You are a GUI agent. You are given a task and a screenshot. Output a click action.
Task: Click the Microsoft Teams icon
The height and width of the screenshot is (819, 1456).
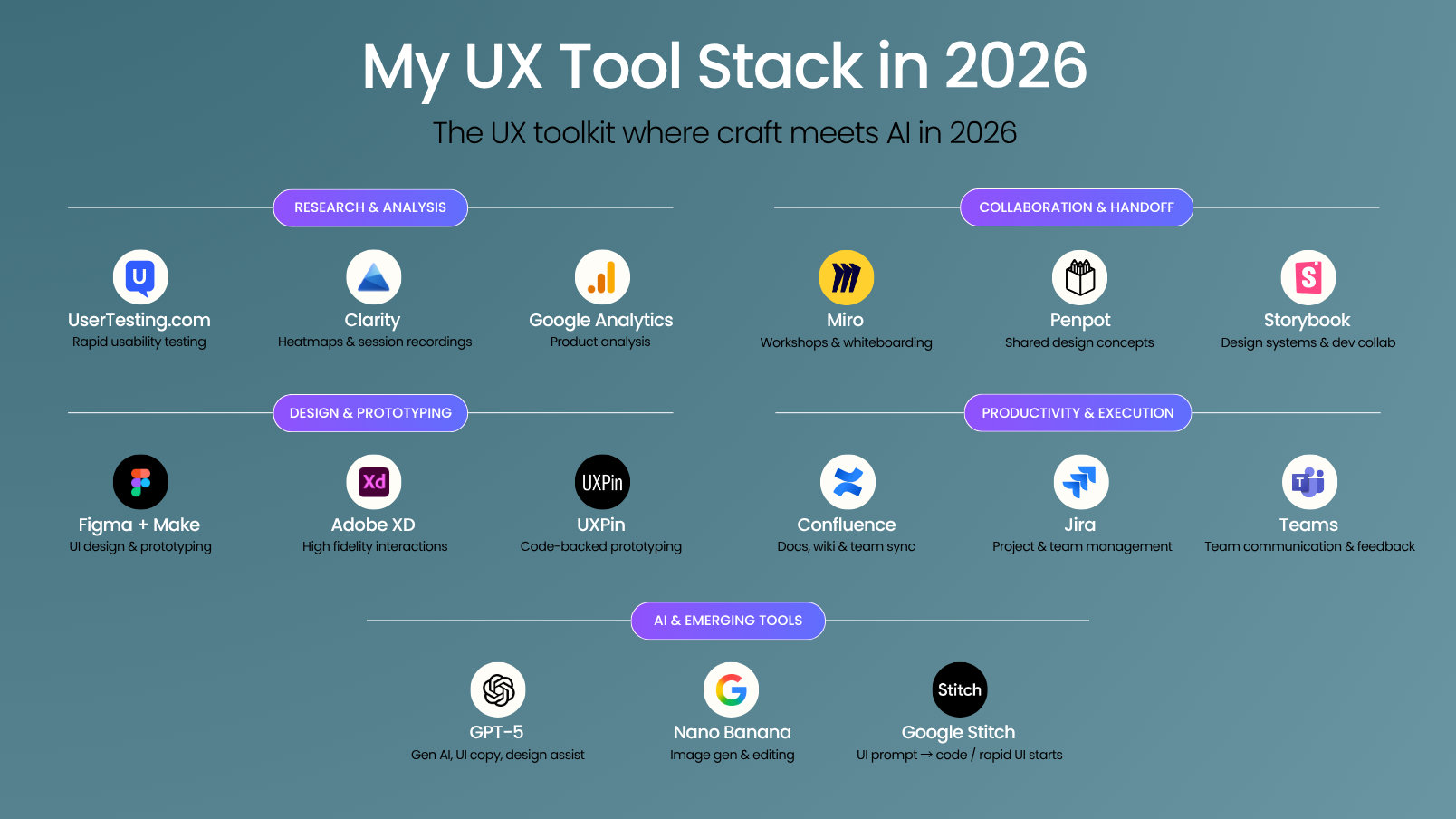coord(1309,482)
